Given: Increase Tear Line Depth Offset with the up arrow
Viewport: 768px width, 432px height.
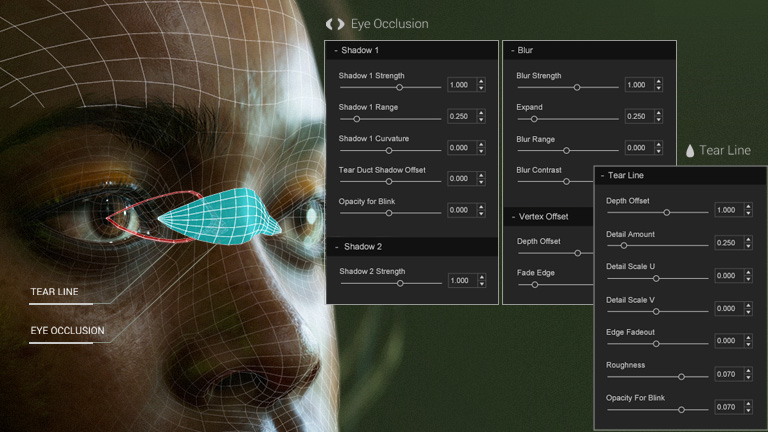Looking at the screenshot, I should (749, 206).
